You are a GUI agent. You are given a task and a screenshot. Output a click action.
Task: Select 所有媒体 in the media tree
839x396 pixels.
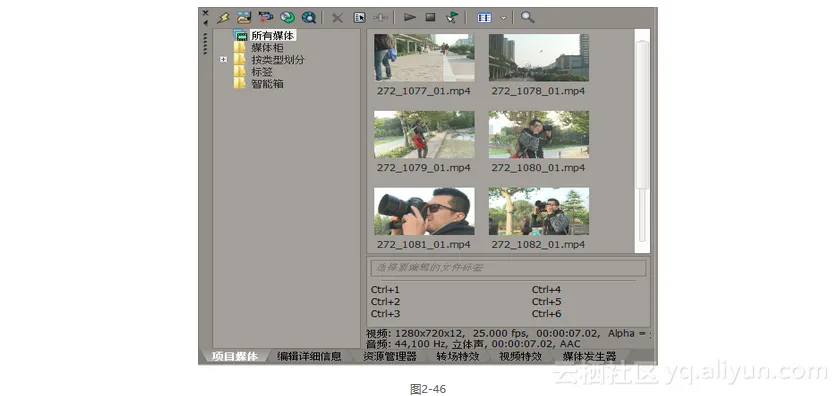coord(273,36)
